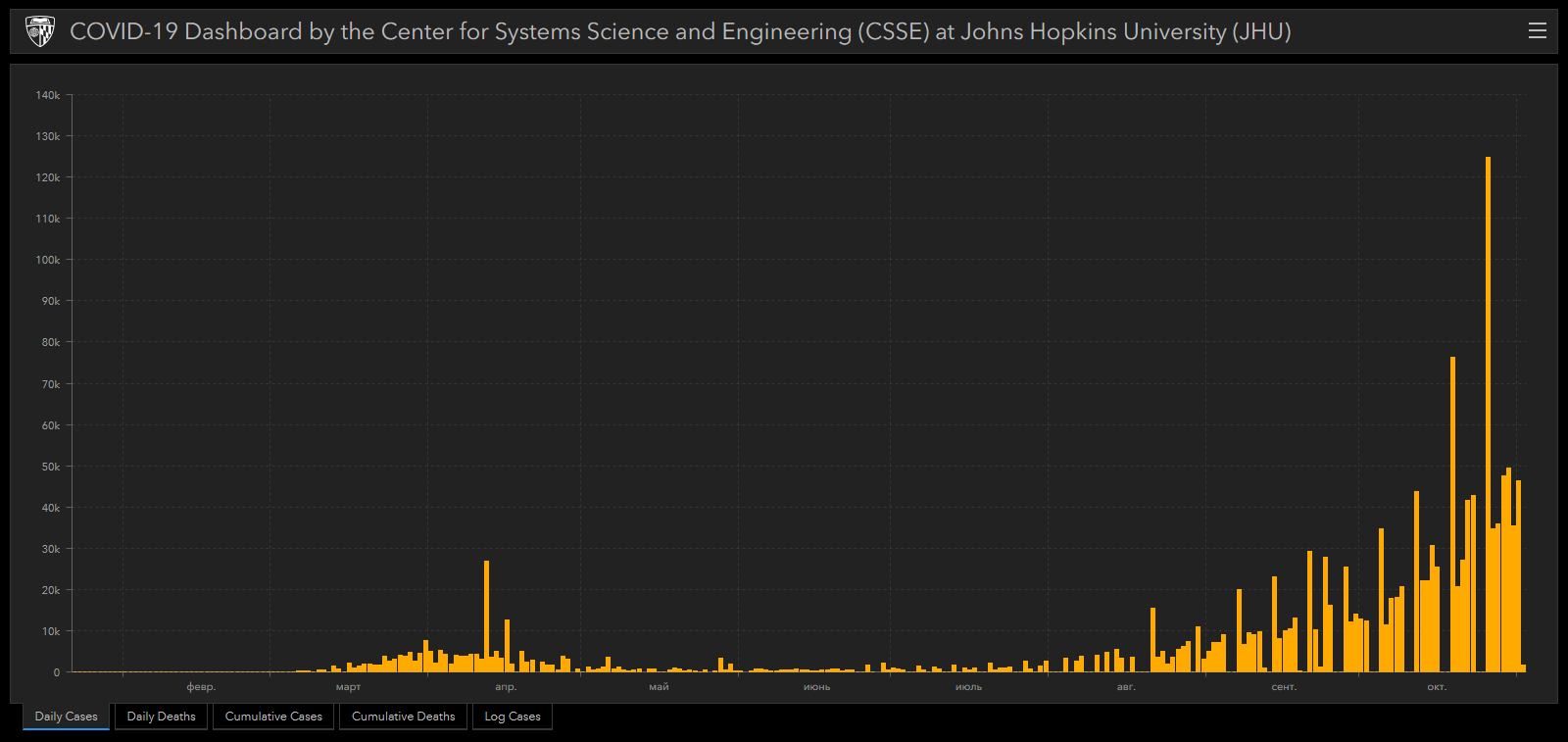Click the 120k y-axis label
This screenshot has height=742, width=1568.
(48, 177)
